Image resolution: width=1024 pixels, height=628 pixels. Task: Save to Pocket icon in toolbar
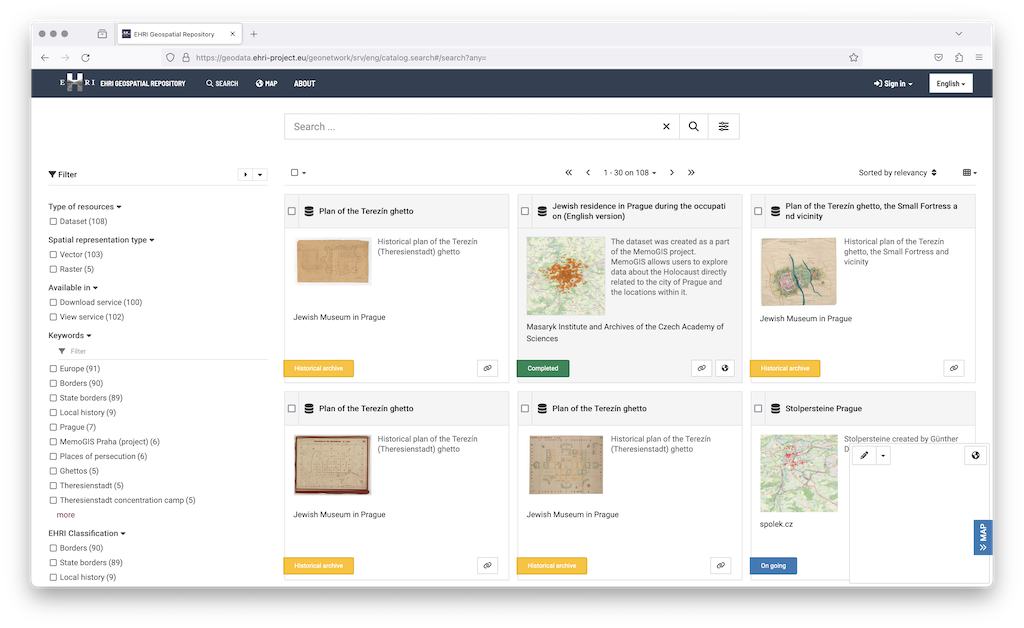click(x=938, y=57)
